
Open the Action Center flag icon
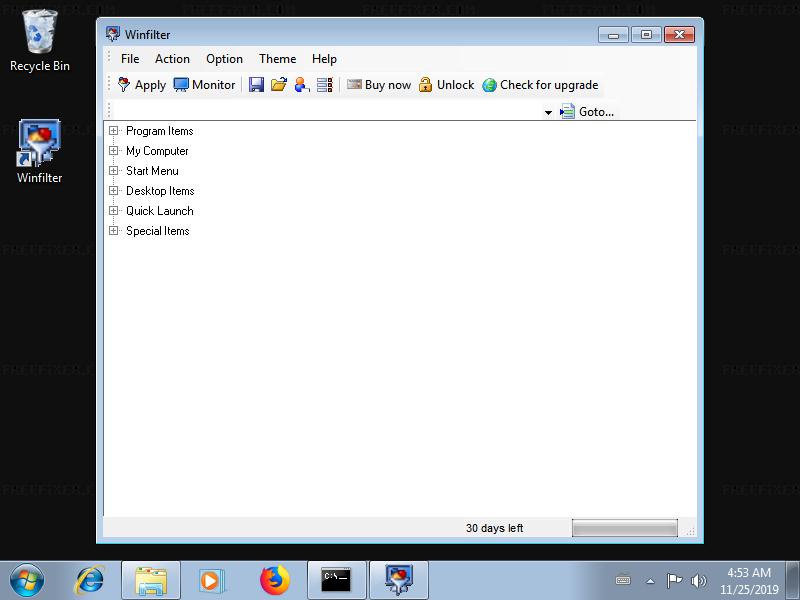point(674,581)
